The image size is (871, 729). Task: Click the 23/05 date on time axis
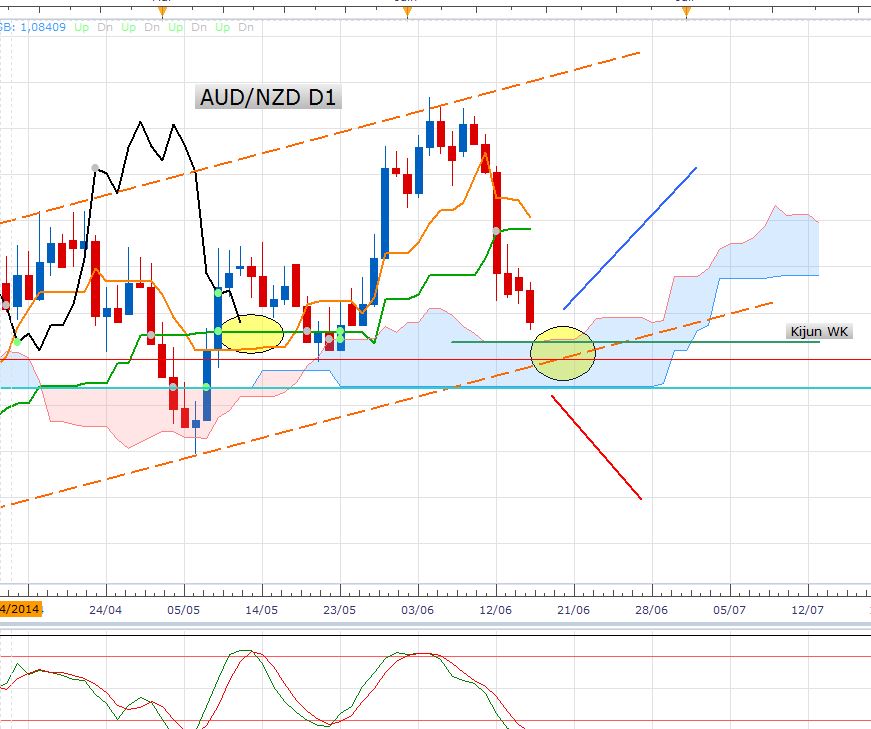339,610
